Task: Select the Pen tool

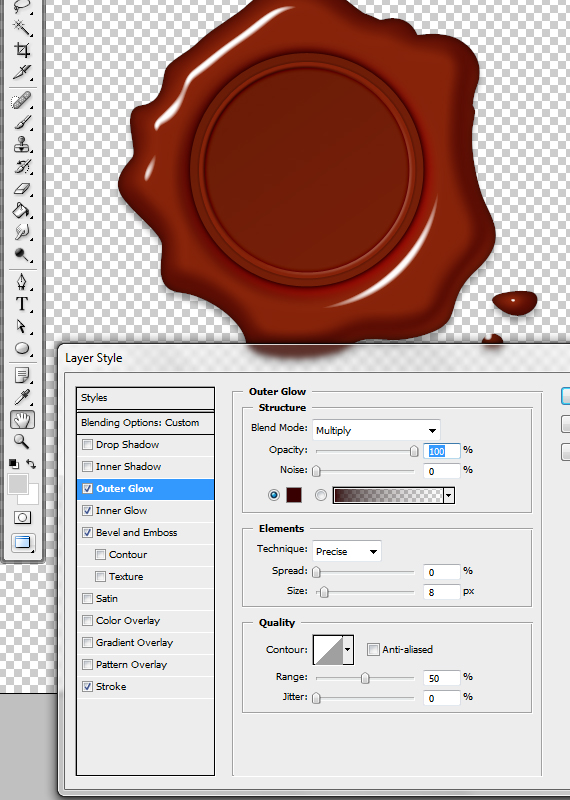Action: [21, 282]
